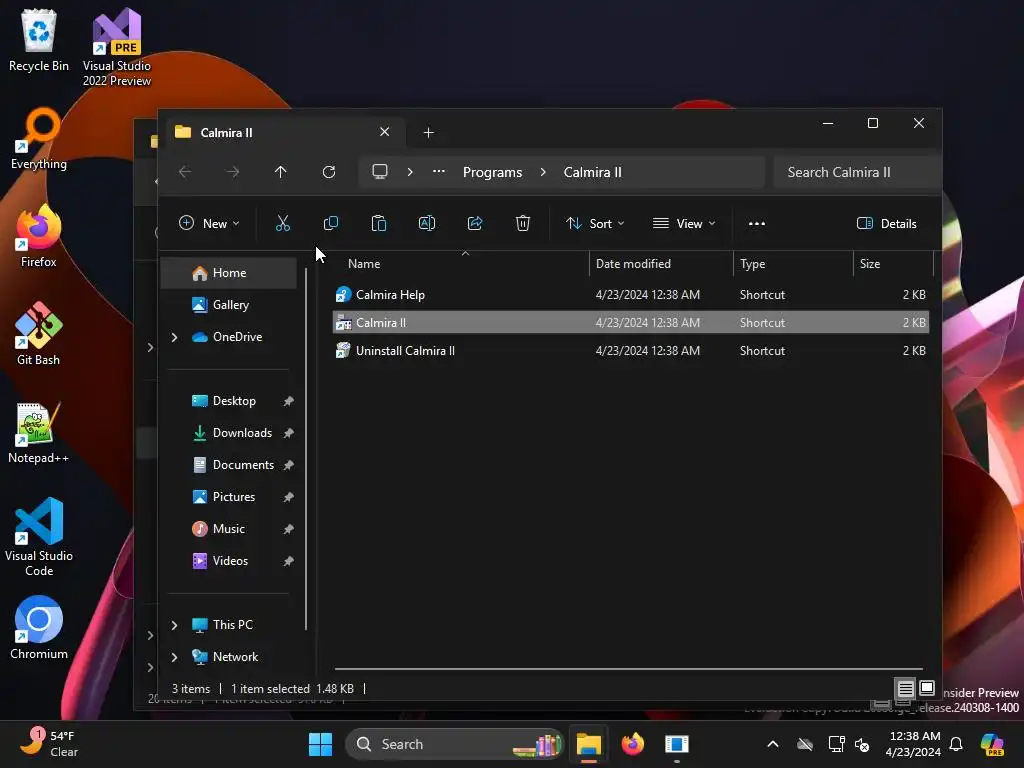Screen dimensions: 1024x768
Task: Open Pictures in quick access
Action: click(x=229, y=497)
